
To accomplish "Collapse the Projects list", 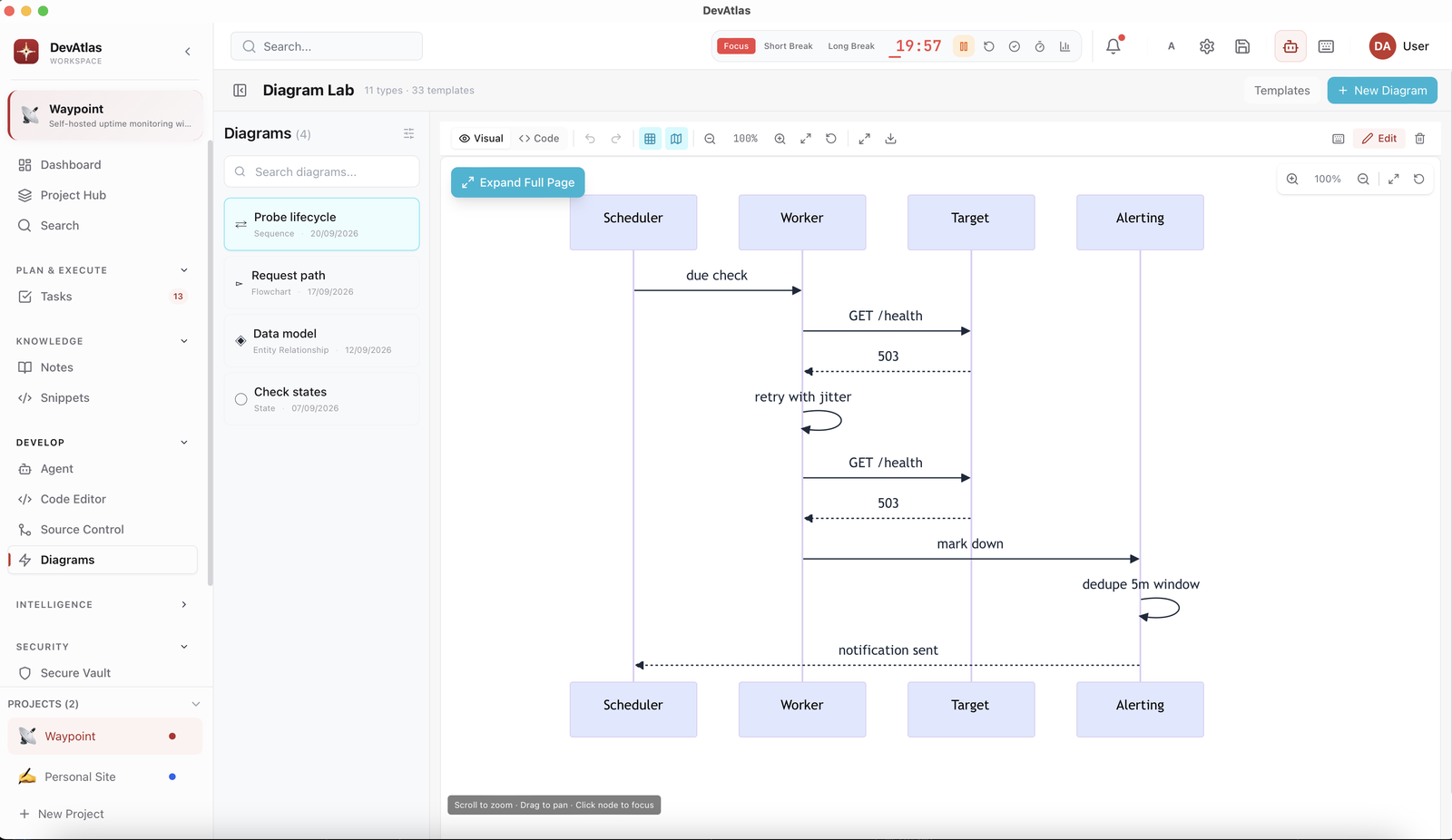I will 196,704.
